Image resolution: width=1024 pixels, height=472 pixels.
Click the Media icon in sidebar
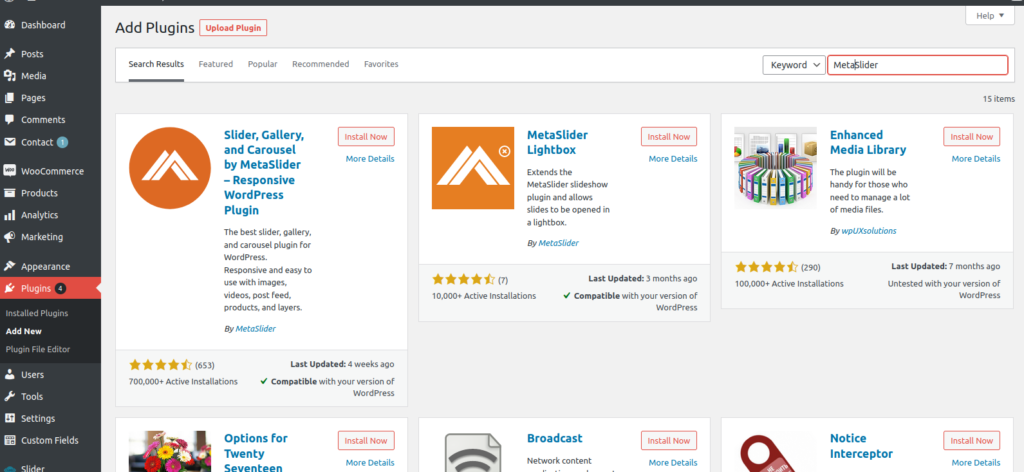(9, 76)
